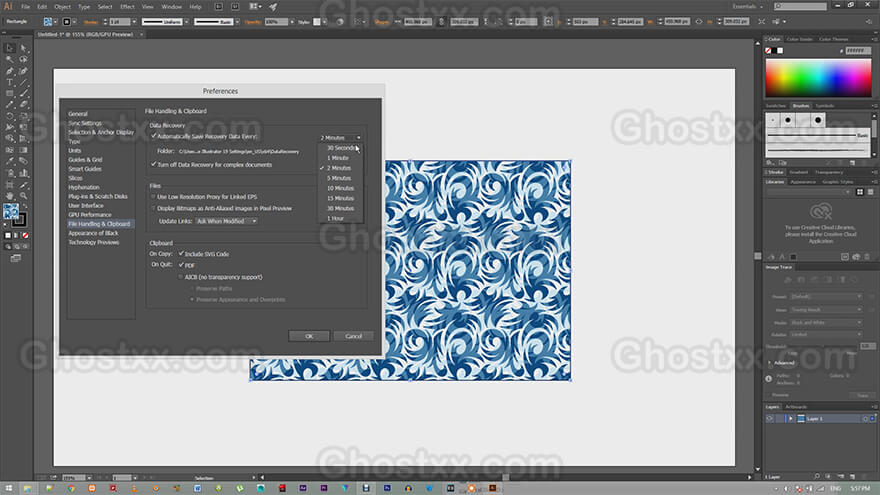Toggle Include SVG Code checkbox
The height and width of the screenshot is (495, 880).
(181, 254)
